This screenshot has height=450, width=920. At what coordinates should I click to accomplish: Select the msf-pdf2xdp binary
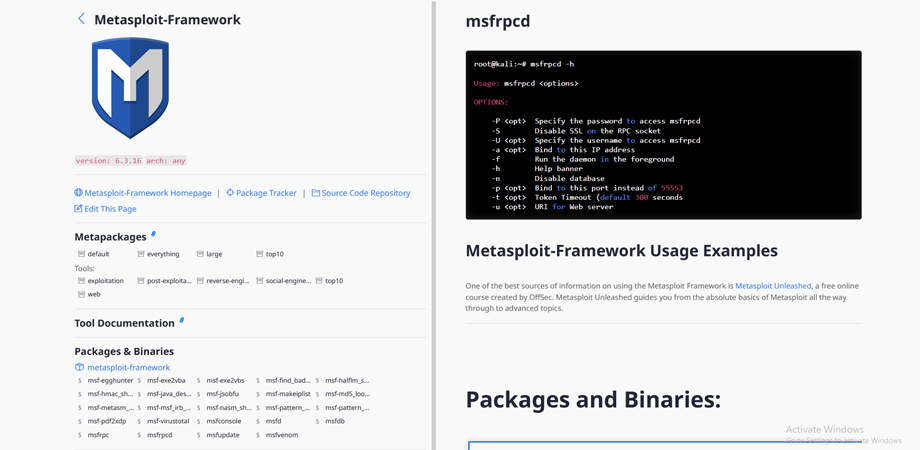[x=107, y=421]
